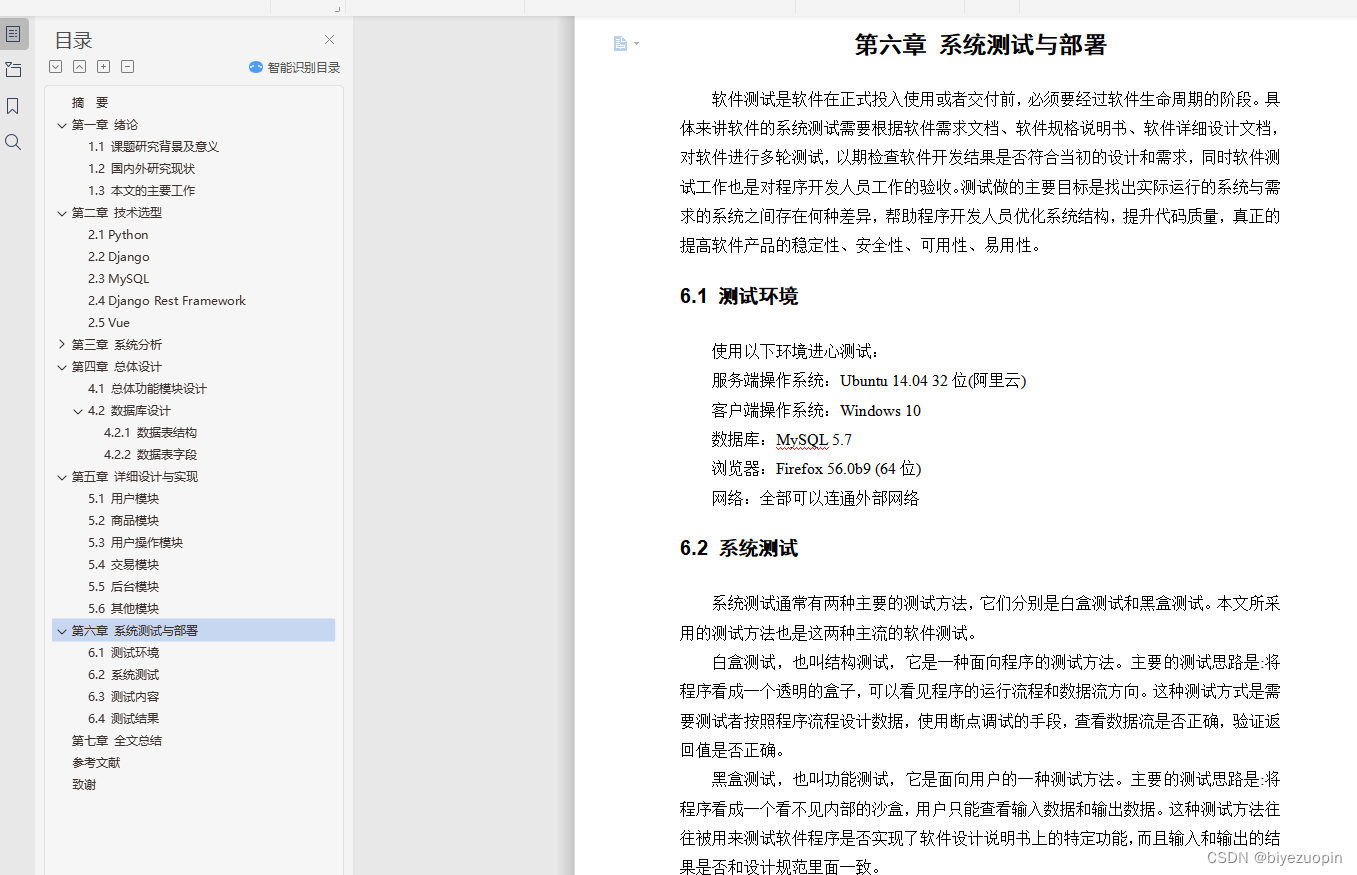Expand all catalog entries with the plus icon

coord(103,66)
